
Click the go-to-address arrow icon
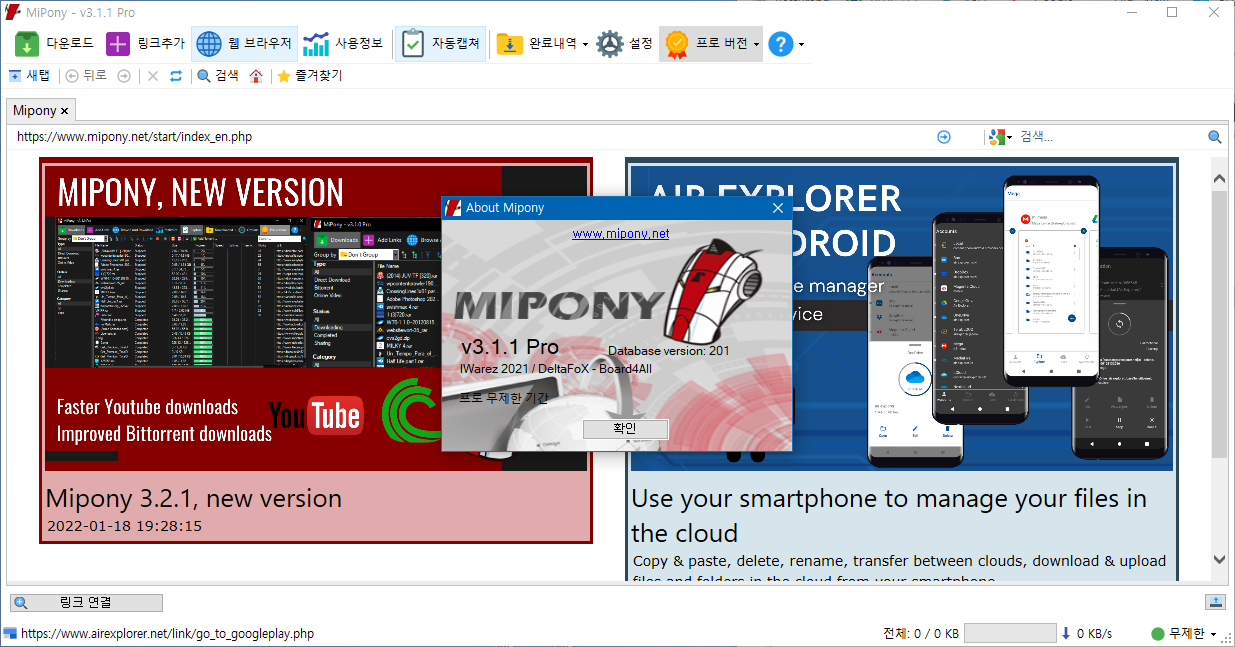pyautogui.click(x=944, y=137)
